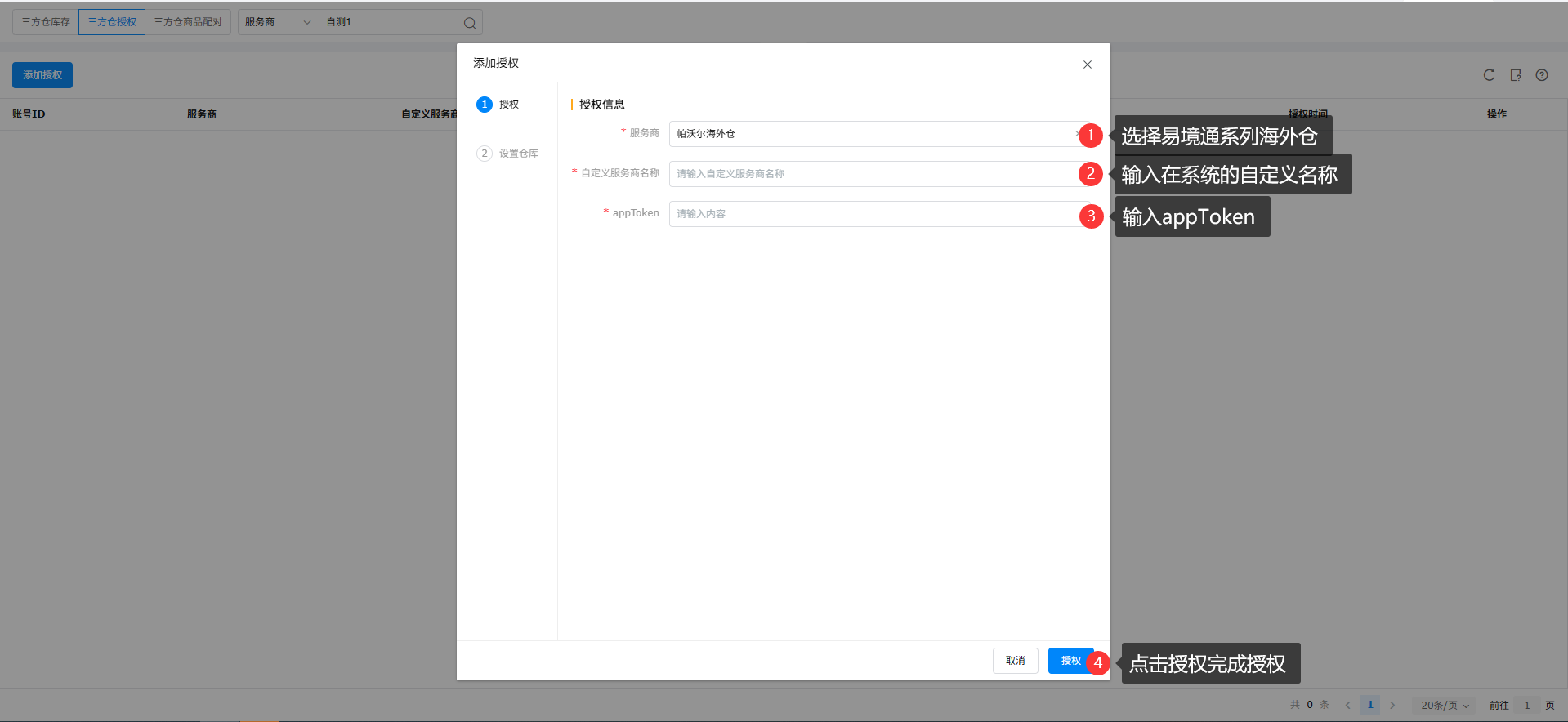The image size is (1568, 722).
Task: Click the search magnifier icon
Action: pyautogui.click(x=469, y=23)
